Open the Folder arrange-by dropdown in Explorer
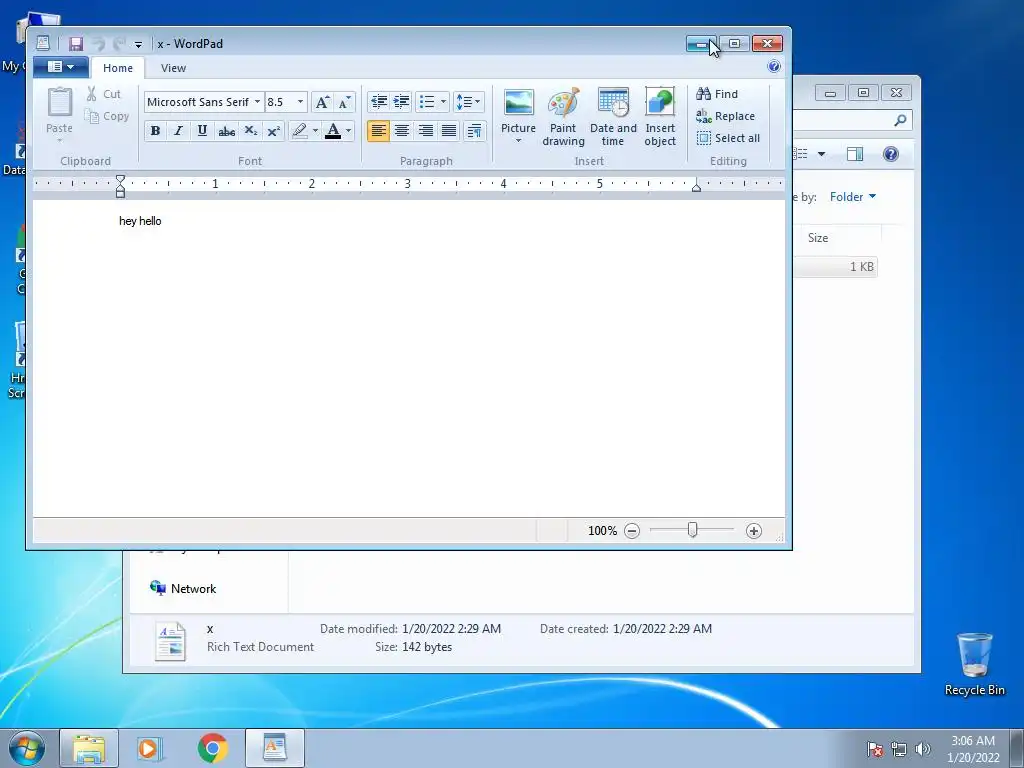 click(853, 197)
